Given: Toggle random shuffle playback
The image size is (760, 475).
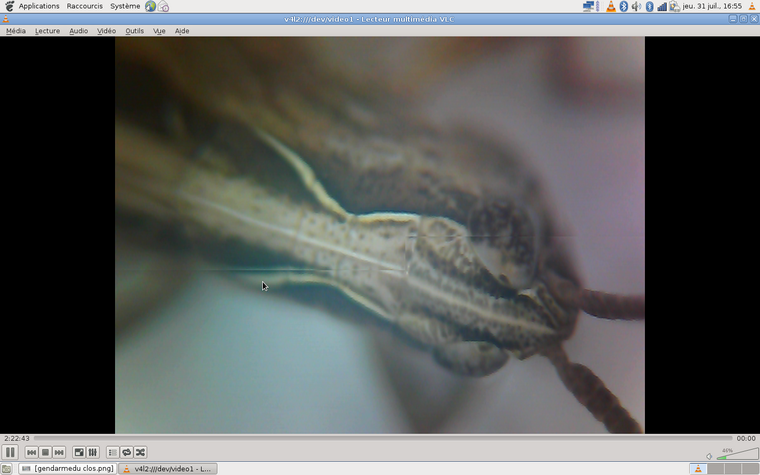Looking at the screenshot, I should (140, 452).
